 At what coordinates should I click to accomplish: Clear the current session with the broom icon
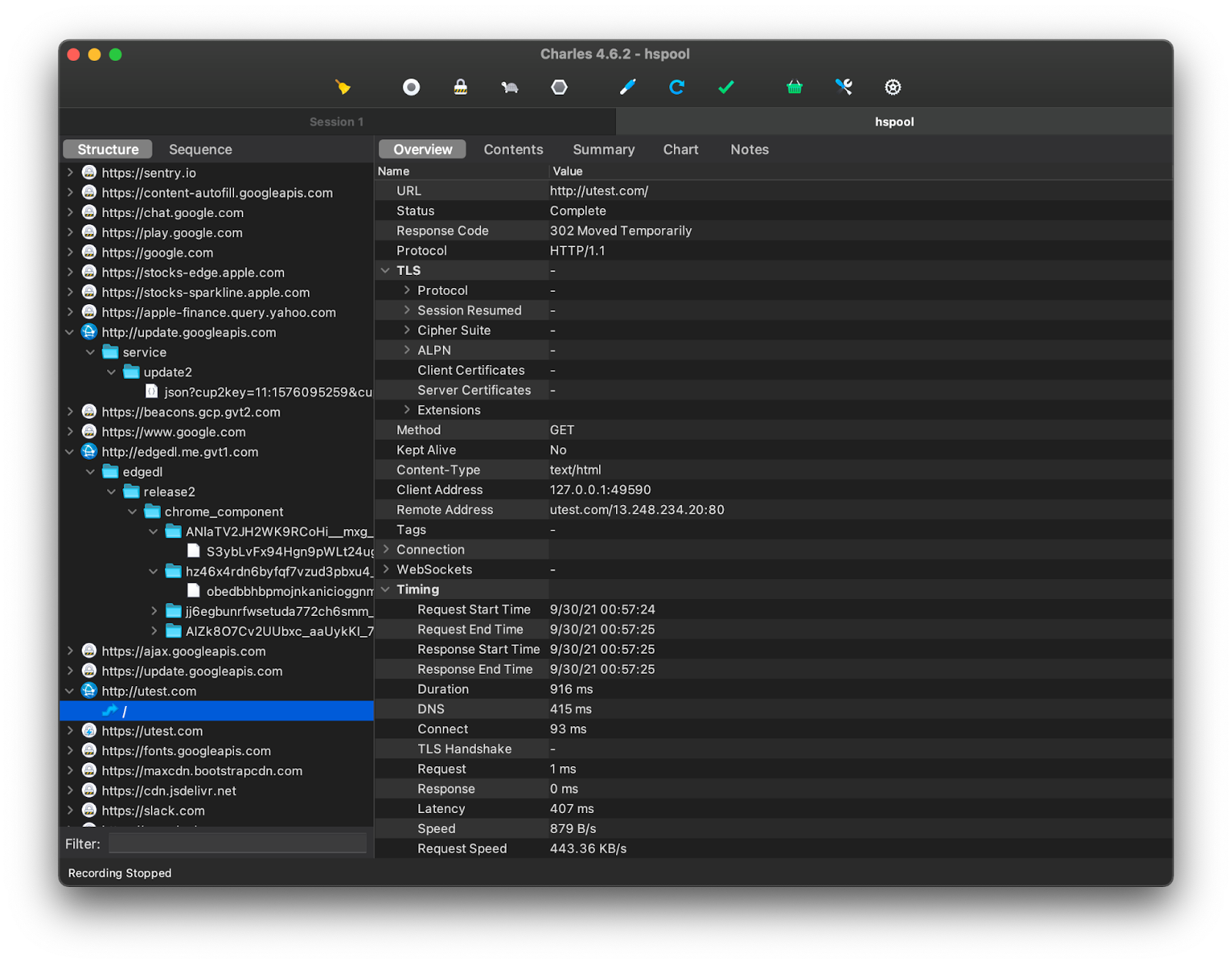click(x=344, y=87)
